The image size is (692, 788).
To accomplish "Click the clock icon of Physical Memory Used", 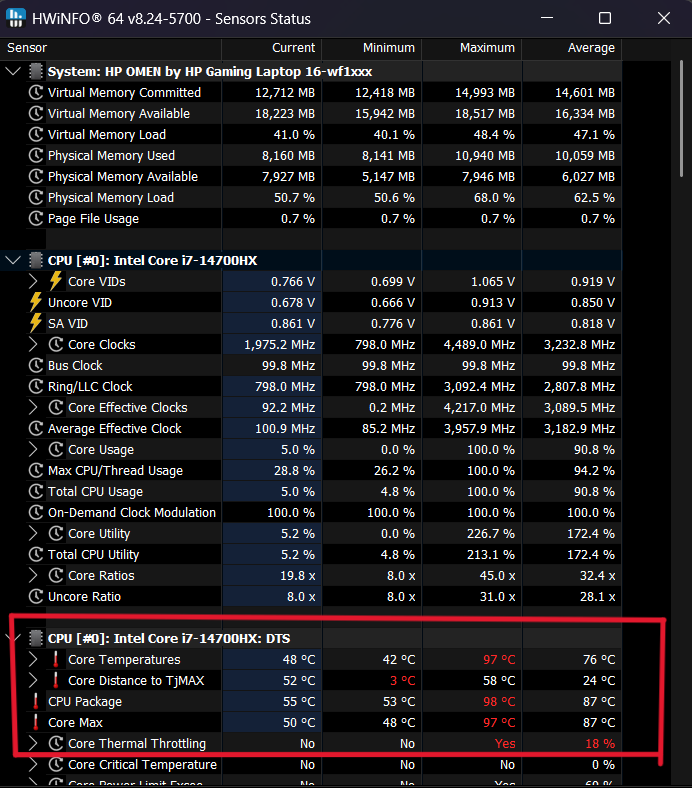I will (x=36, y=156).
